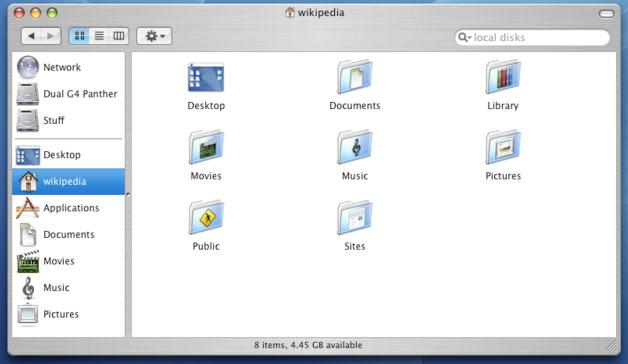Viewport: 628px width, 364px height.
Task: Select the Desktop icon in sidebar
Action: [x=28, y=155]
